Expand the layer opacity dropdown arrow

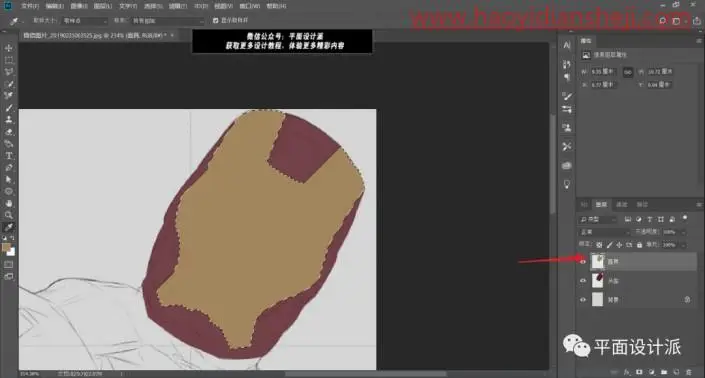coord(683,232)
